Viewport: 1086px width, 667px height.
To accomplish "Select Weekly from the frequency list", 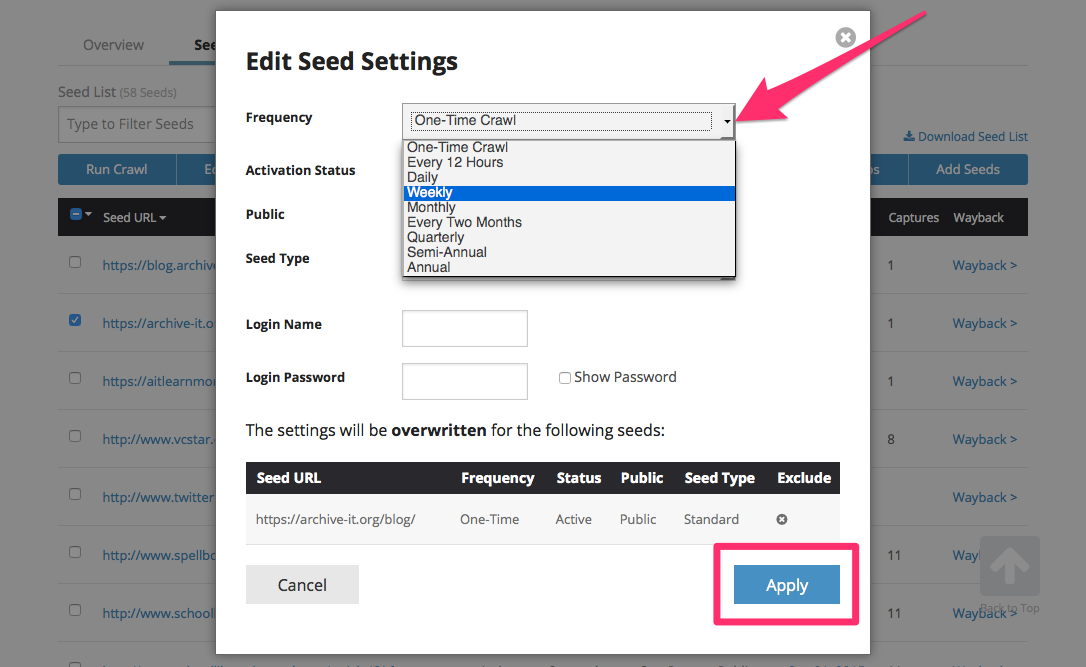I will click(430, 192).
